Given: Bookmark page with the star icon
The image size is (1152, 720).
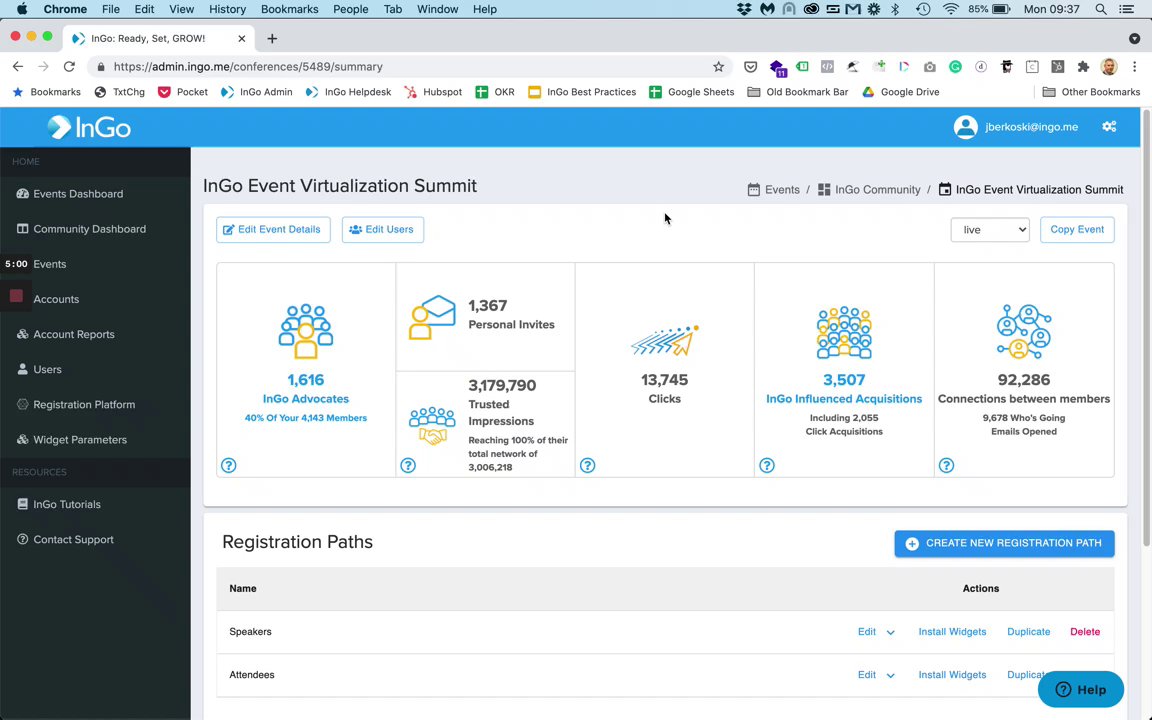Looking at the screenshot, I should [x=719, y=67].
